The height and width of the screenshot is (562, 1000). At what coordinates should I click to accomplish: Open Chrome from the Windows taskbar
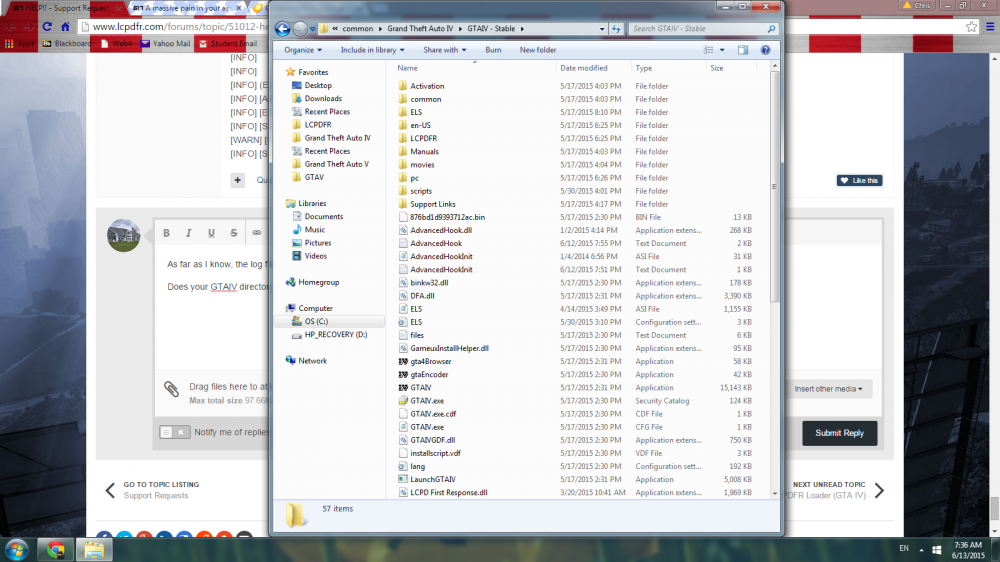55,549
